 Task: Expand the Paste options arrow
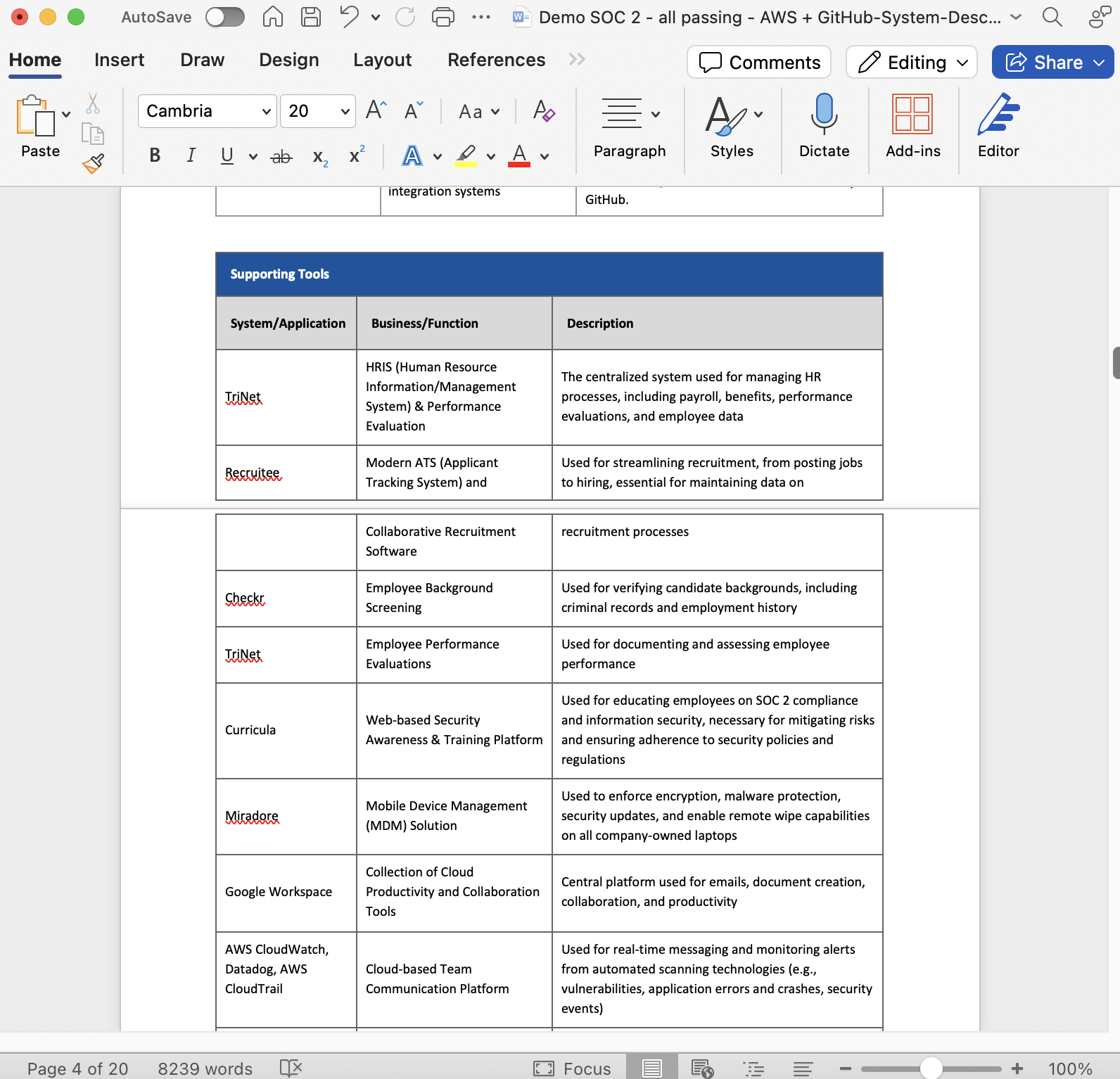click(x=66, y=114)
